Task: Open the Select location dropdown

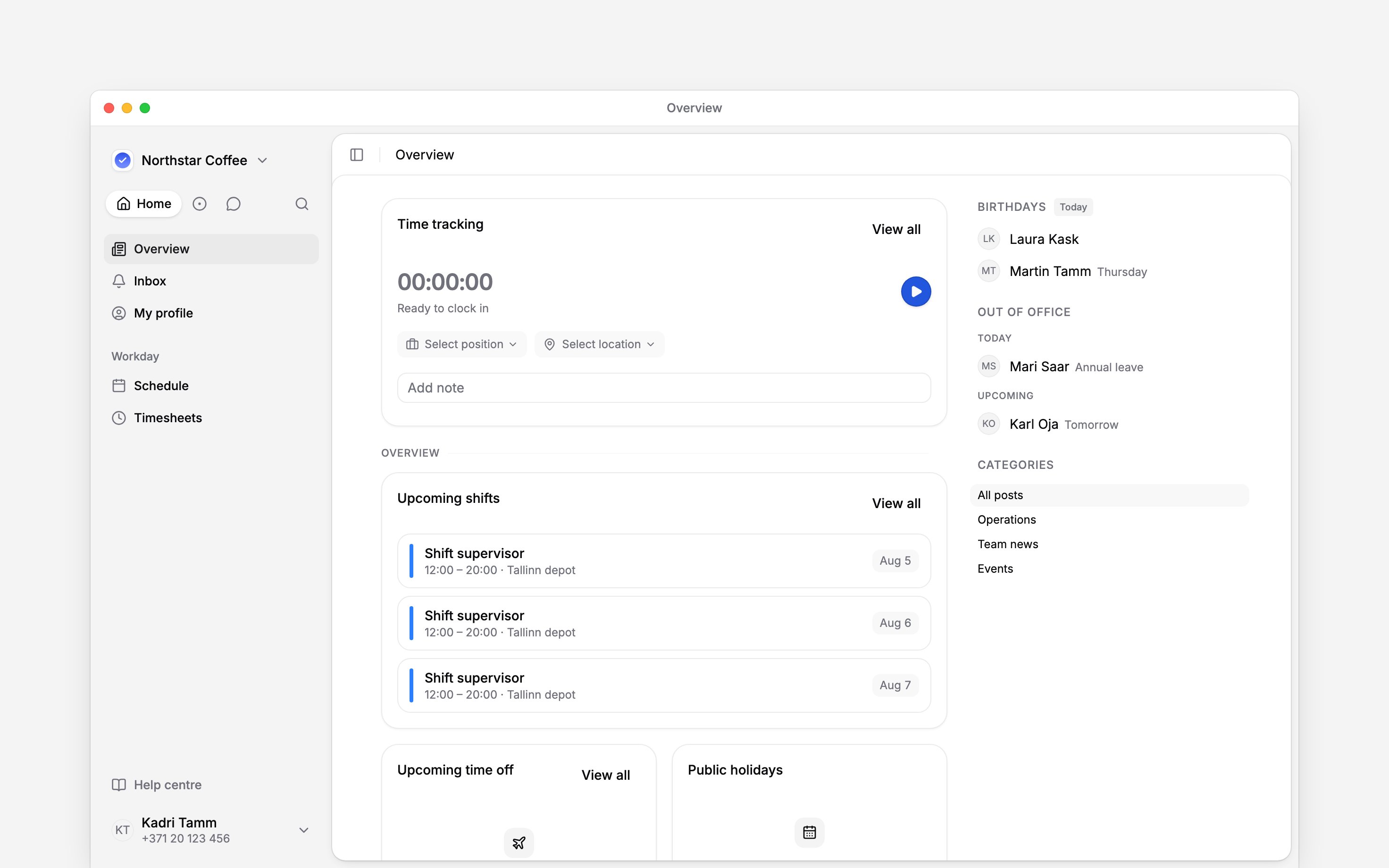Action: (599, 344)
